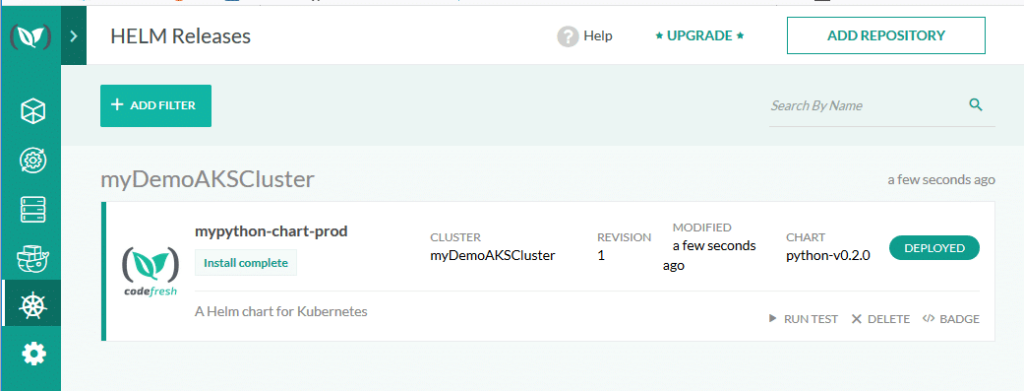
Task: Click the search magnifier icon
Action: (x=976, y=104)
